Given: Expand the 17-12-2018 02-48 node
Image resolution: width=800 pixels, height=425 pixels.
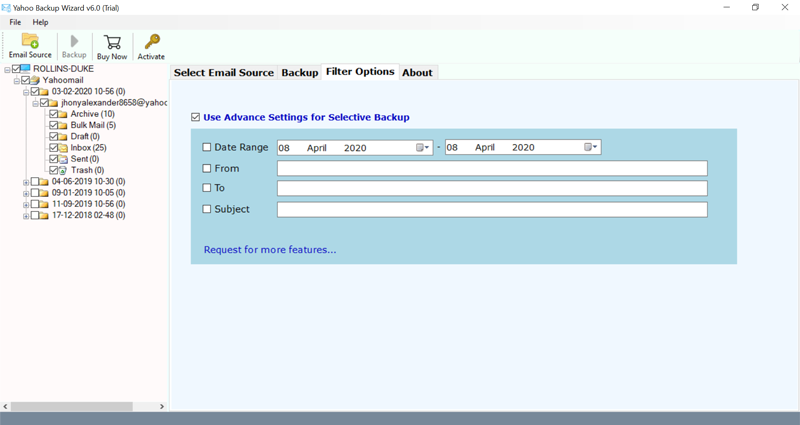Looking at the screenshot, I should point(26,215).
